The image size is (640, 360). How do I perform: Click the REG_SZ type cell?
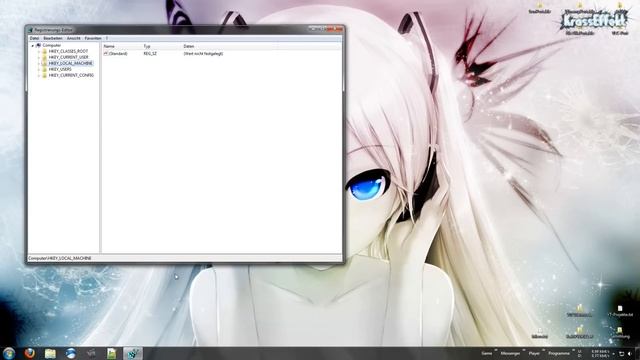click(150, 53)
